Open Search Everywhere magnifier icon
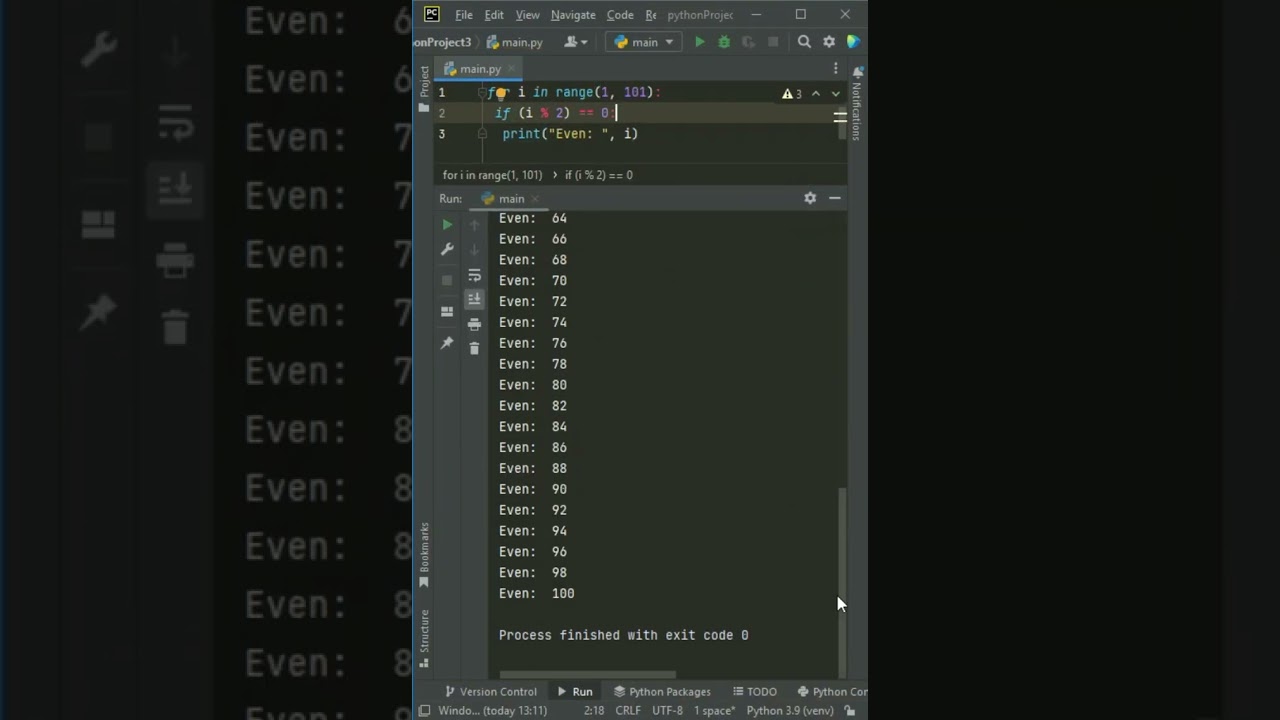The height and width of the screenshot is (720, 1280). 804,42
